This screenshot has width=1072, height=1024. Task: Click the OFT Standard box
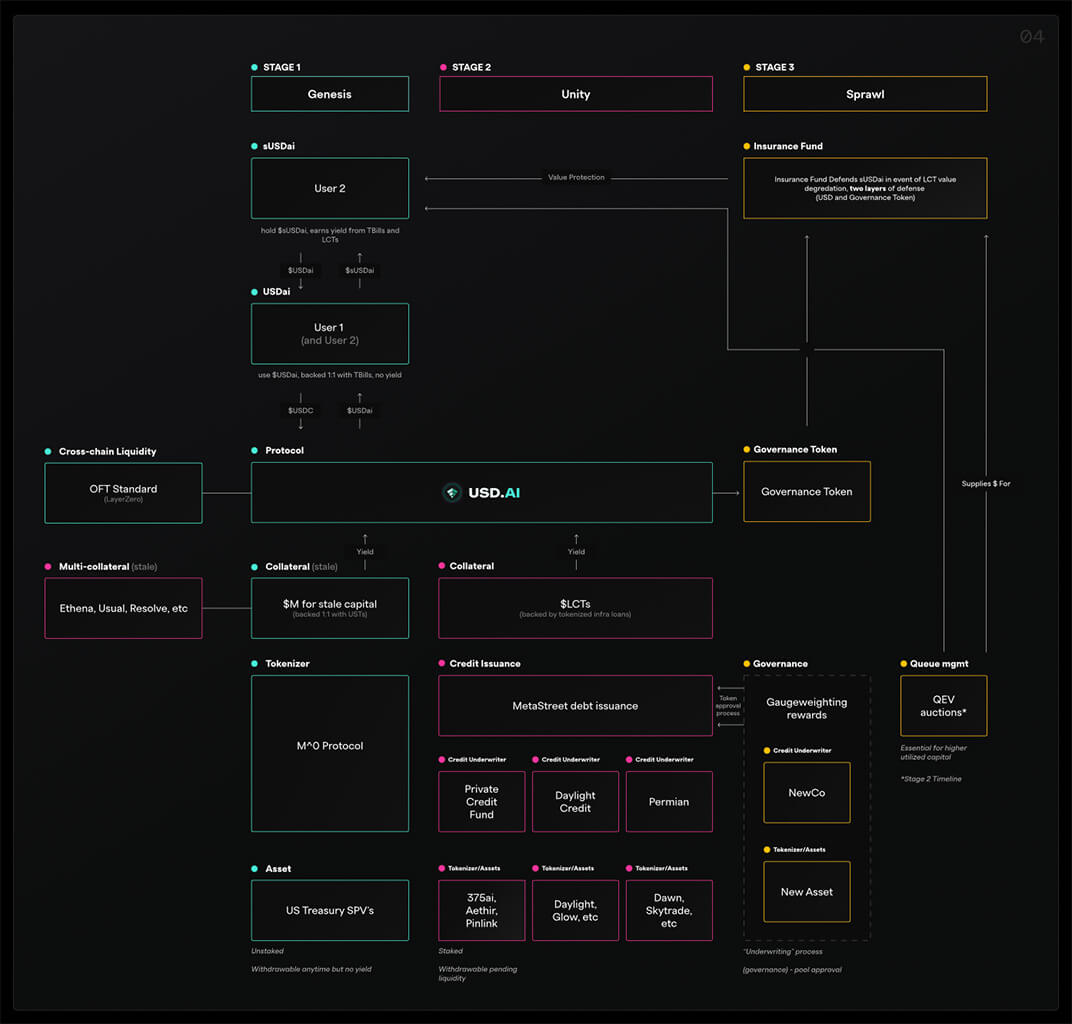(x=123, y=493)
